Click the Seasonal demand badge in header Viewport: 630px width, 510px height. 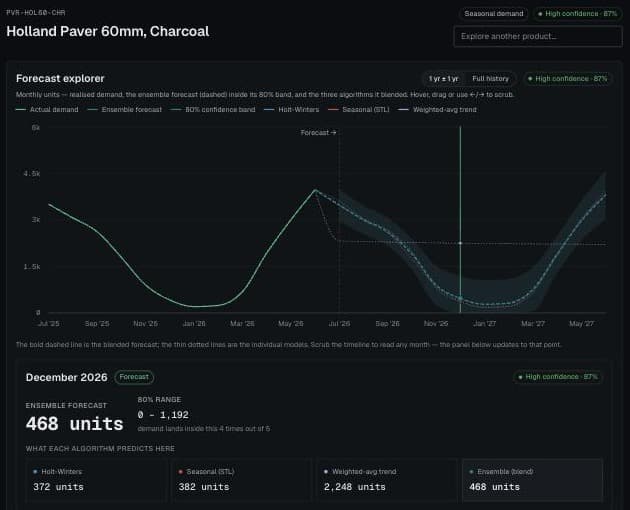[x=494, y=14]
